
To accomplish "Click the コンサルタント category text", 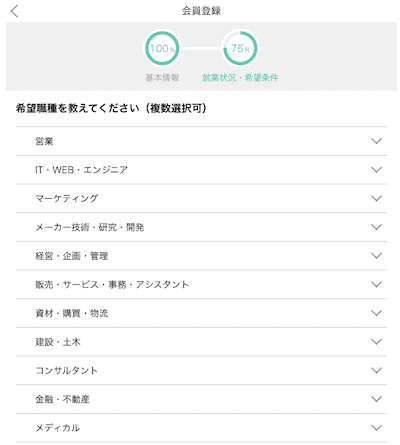I will click(66, 370).
